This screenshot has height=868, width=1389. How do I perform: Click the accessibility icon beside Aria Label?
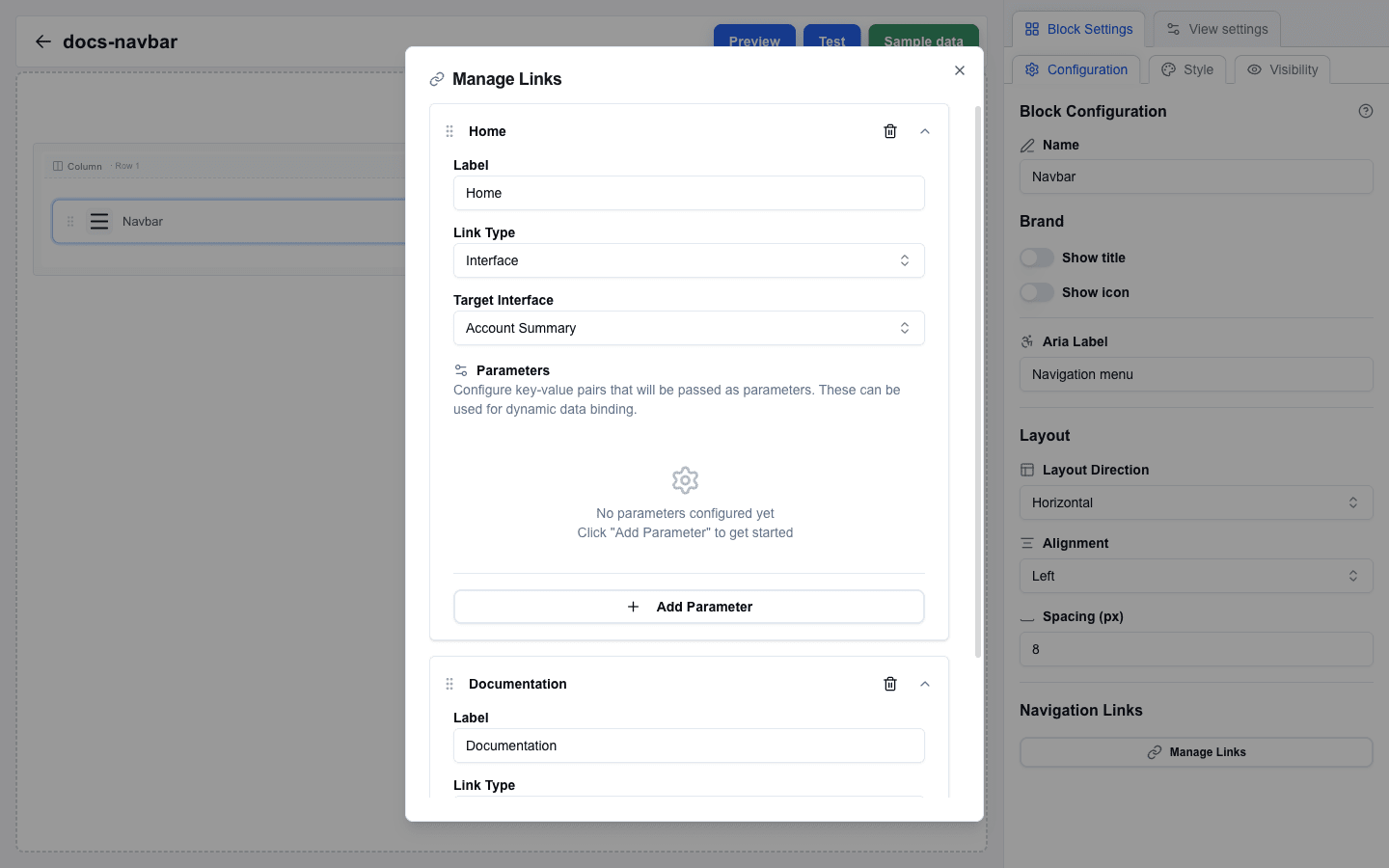(1027, 341)
